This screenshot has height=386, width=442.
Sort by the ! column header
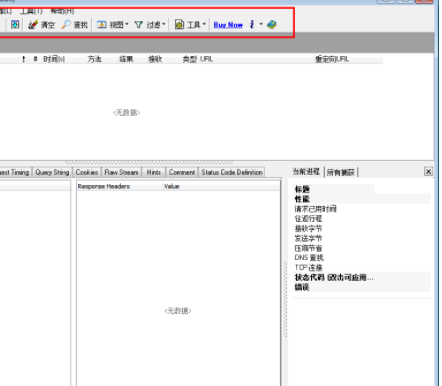tap(23, 59)
